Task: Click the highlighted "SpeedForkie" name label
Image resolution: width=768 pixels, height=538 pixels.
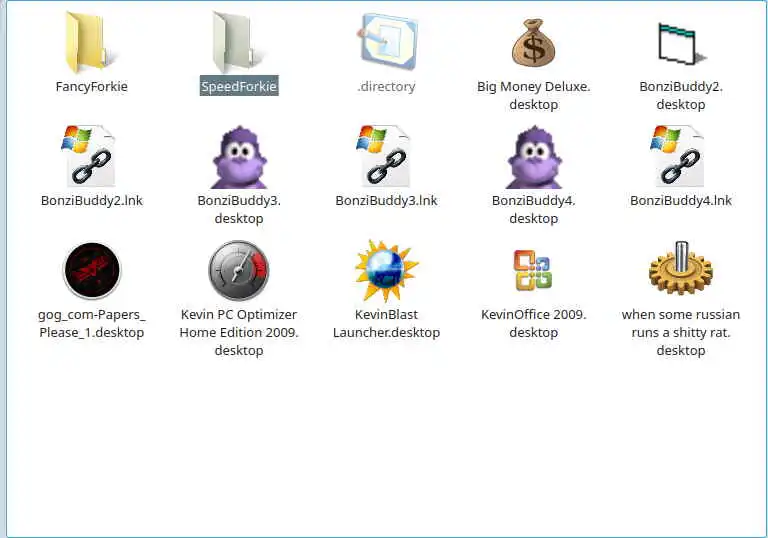Action: pyautogui.click(x=239, y=86)
